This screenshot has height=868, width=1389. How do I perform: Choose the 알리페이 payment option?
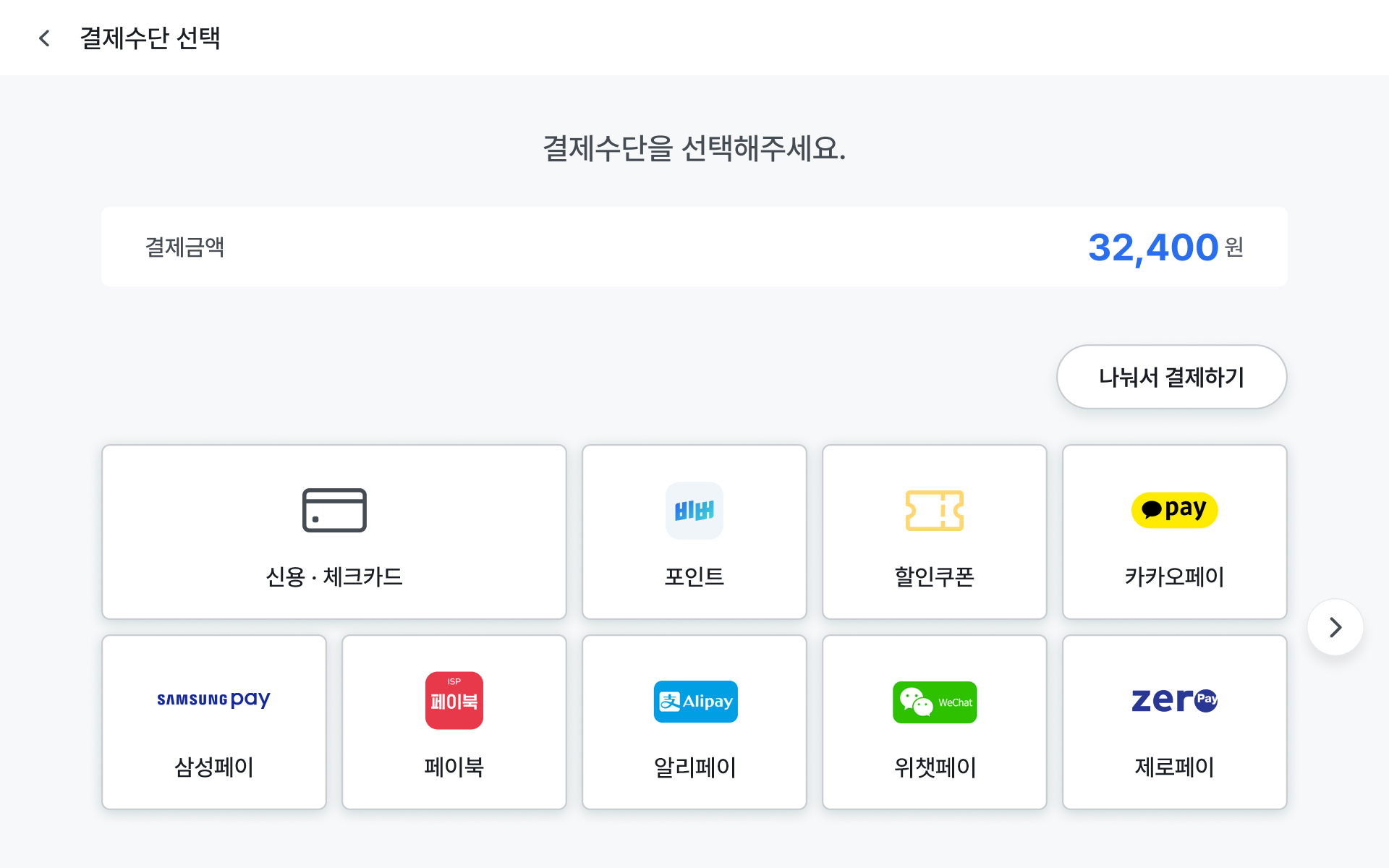pos(694,722)
